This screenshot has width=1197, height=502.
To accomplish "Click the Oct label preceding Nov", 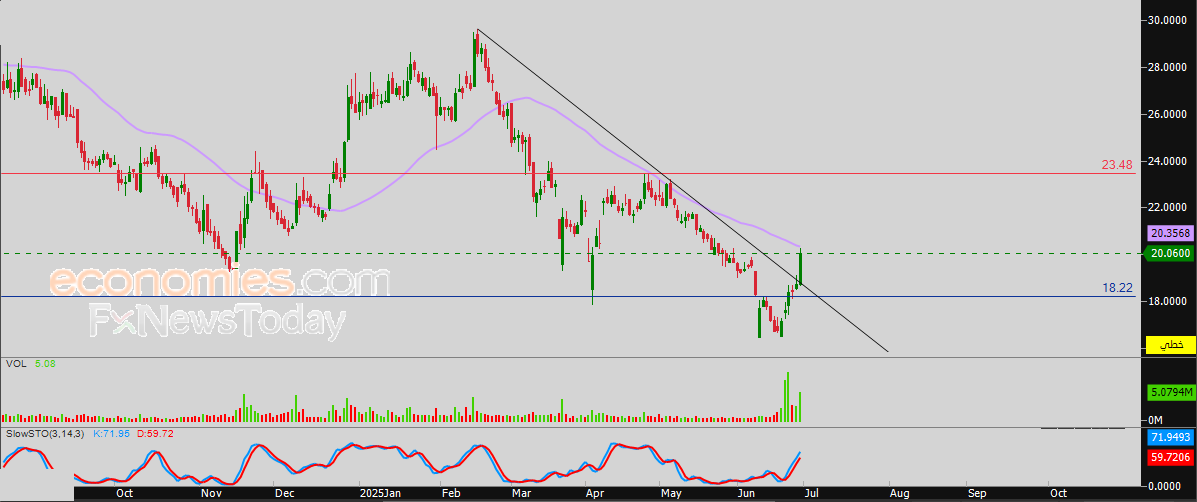I will [x=126, y=494].
